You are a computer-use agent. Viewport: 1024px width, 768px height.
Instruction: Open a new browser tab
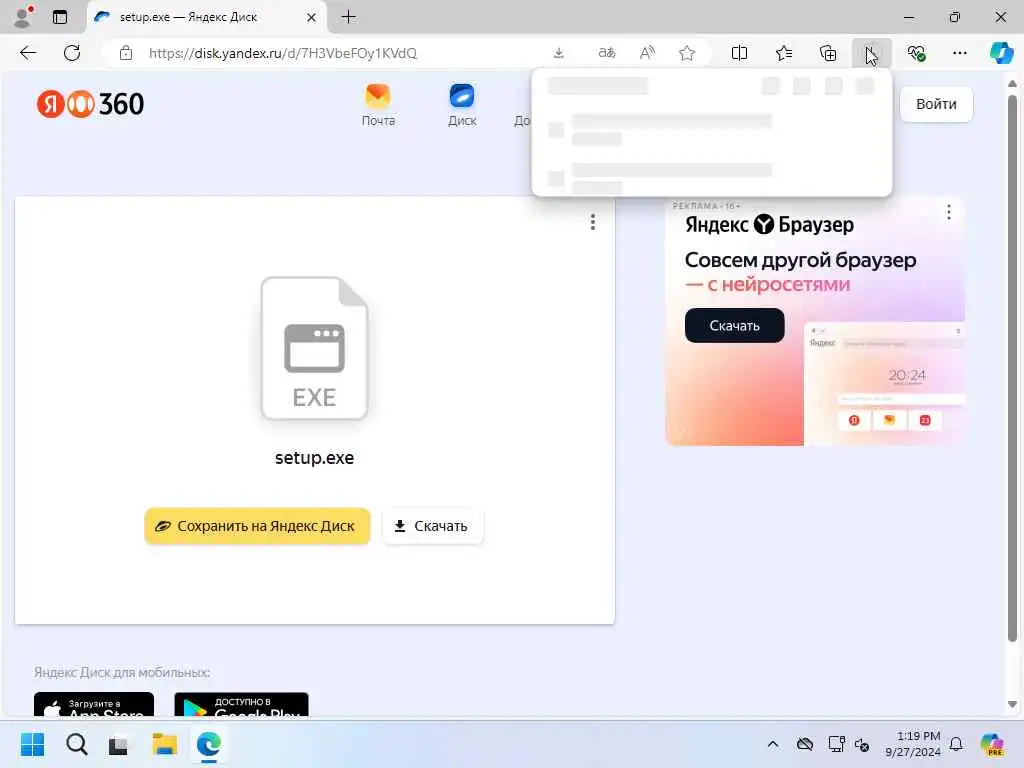click(x=349, y=17)
